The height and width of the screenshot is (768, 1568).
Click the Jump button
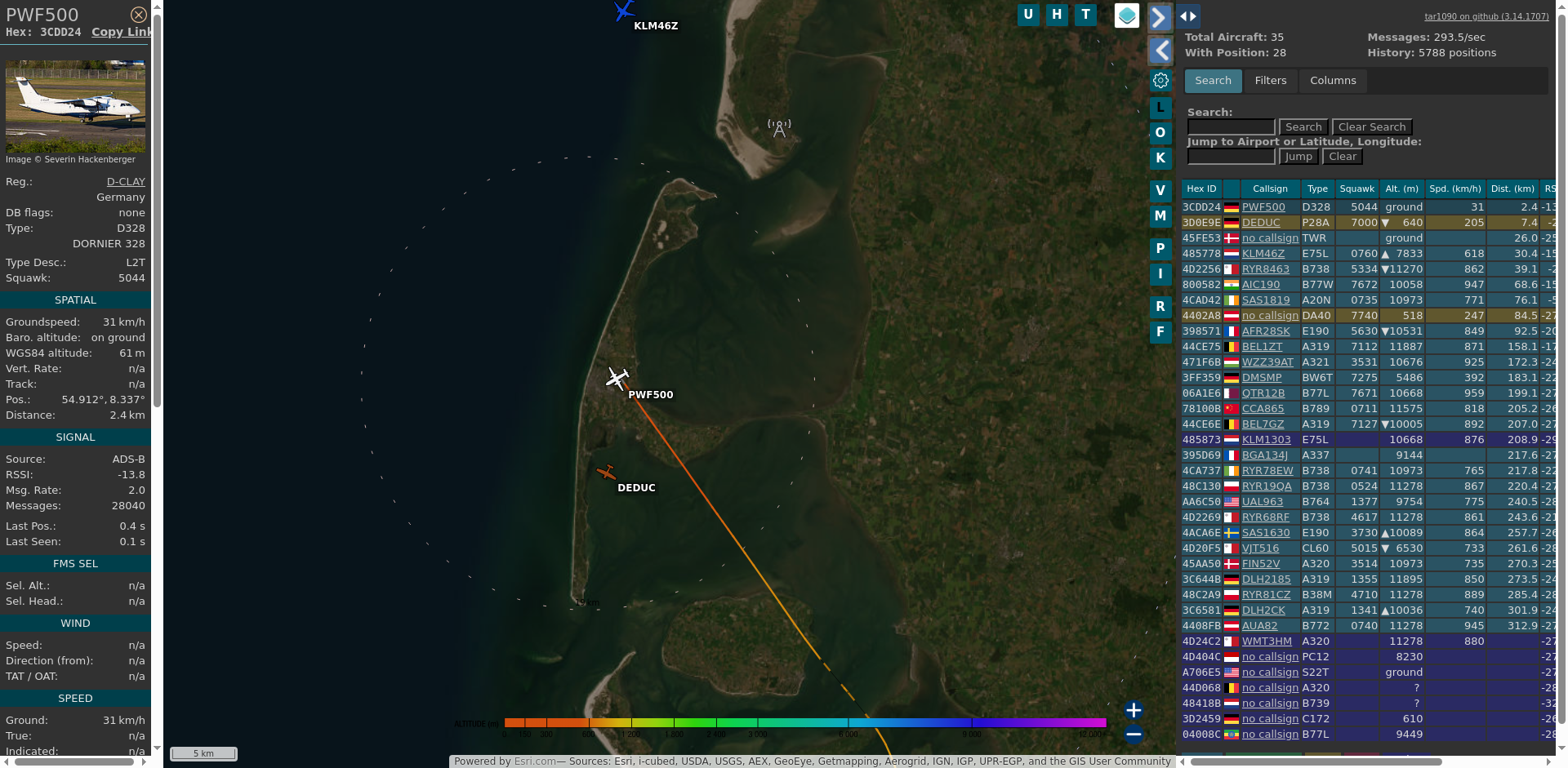tap(1298, 157)
